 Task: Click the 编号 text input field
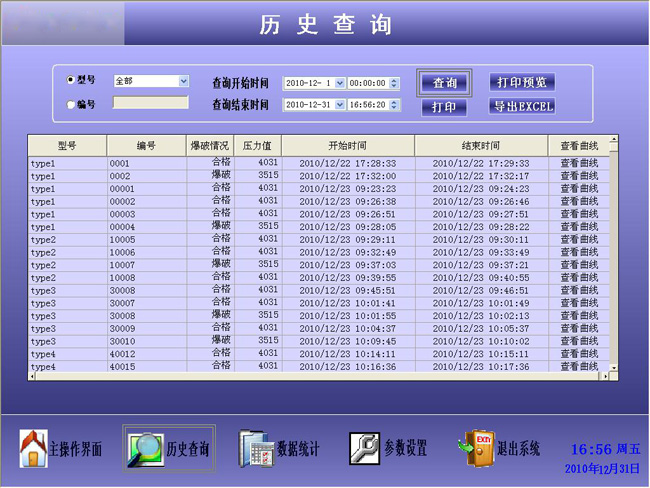coord(150,103)
